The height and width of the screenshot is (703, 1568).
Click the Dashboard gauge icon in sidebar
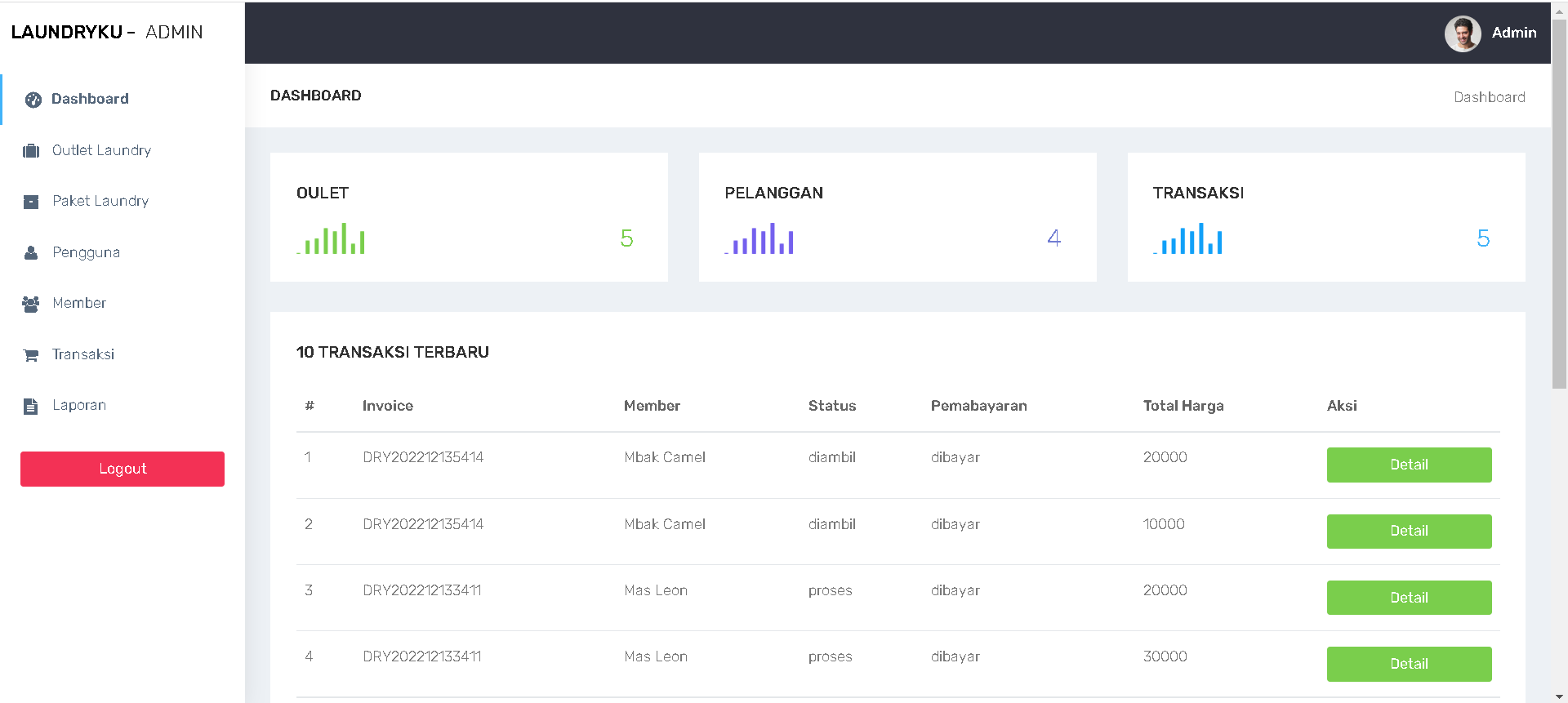click(x=33, y=100)
